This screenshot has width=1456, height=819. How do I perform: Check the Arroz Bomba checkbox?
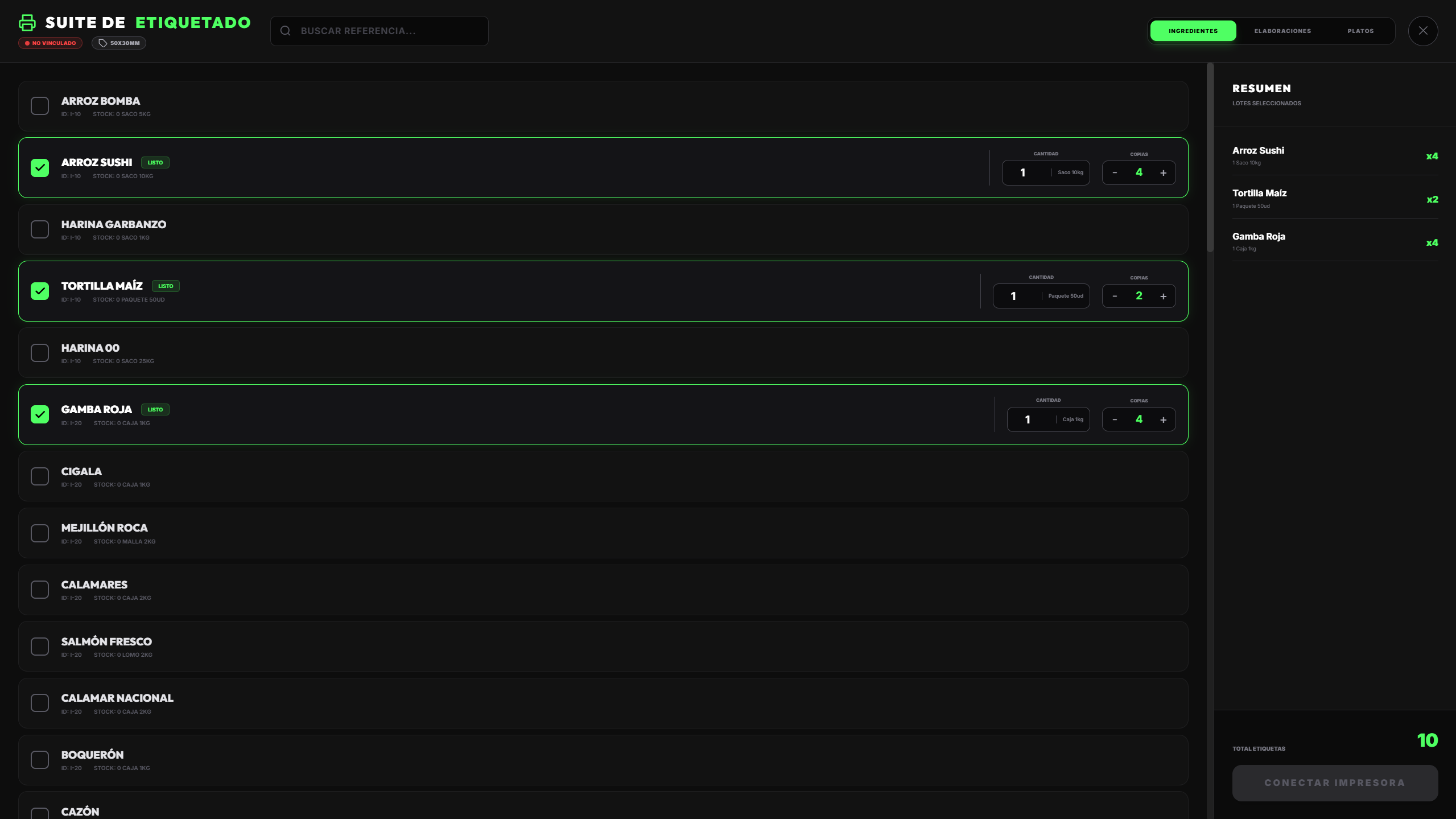click(40, 106)
